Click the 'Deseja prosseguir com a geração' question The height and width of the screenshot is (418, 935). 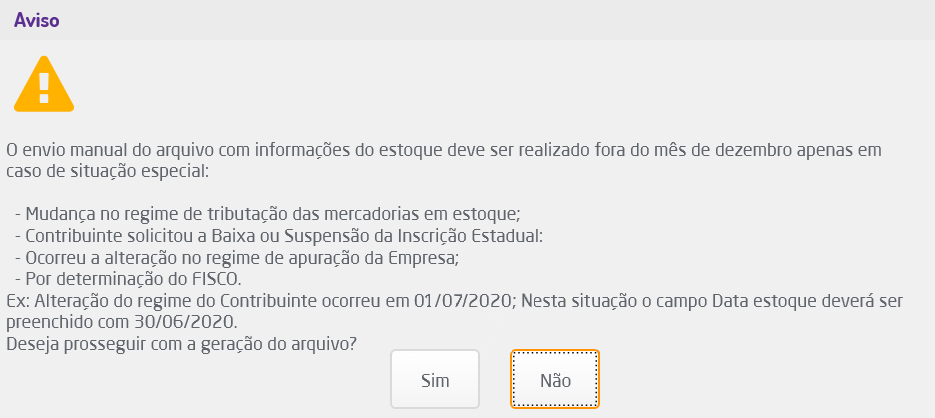182,343
